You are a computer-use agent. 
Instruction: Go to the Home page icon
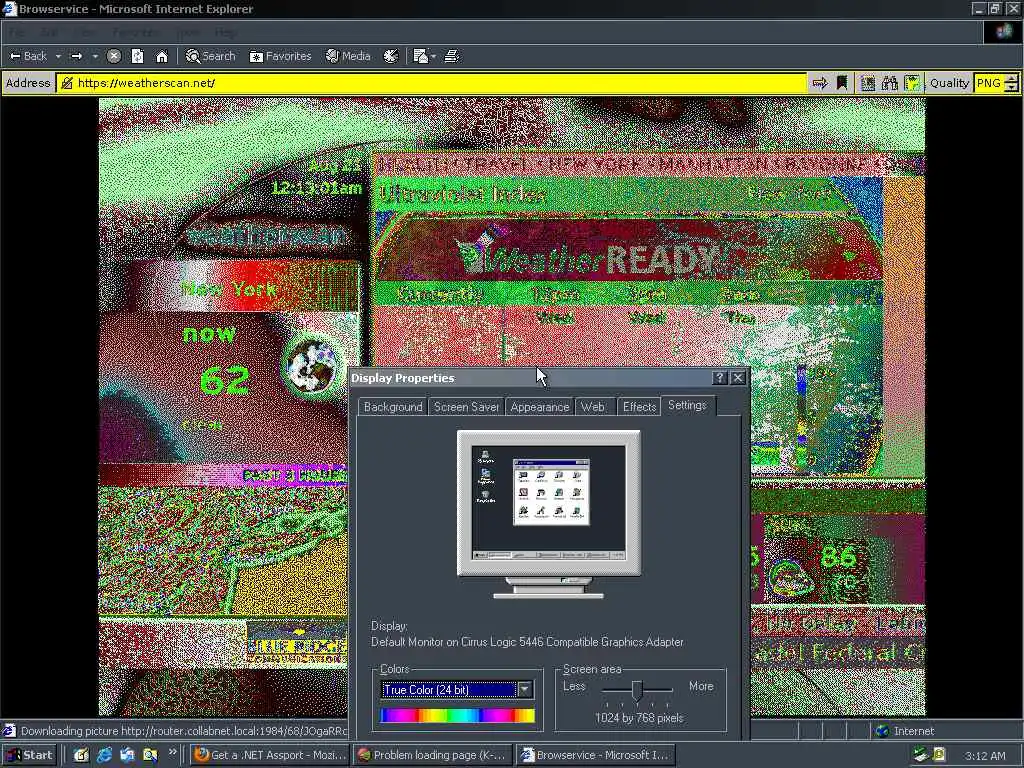[x=162, y=56]
